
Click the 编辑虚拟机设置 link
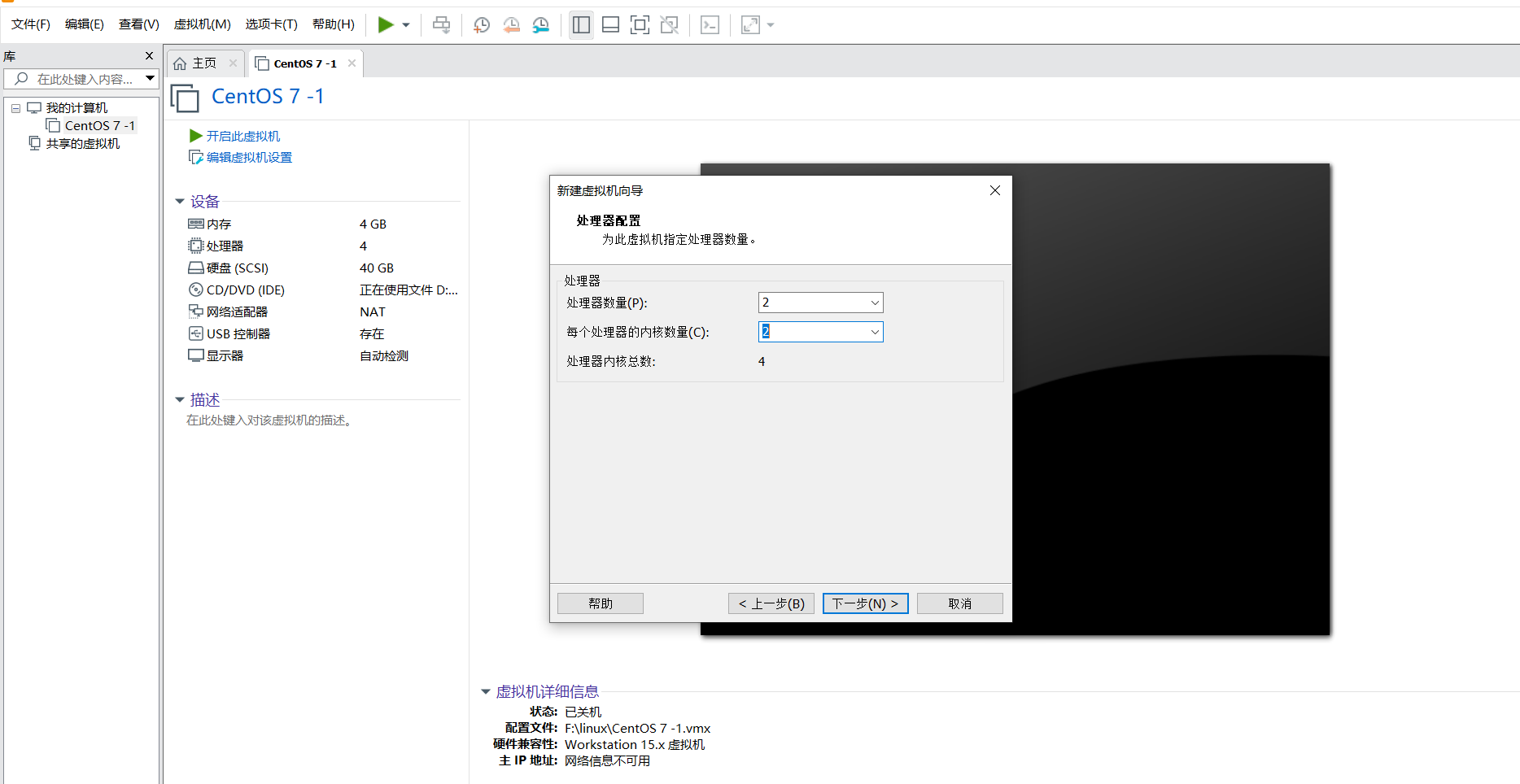pos(249,158)
